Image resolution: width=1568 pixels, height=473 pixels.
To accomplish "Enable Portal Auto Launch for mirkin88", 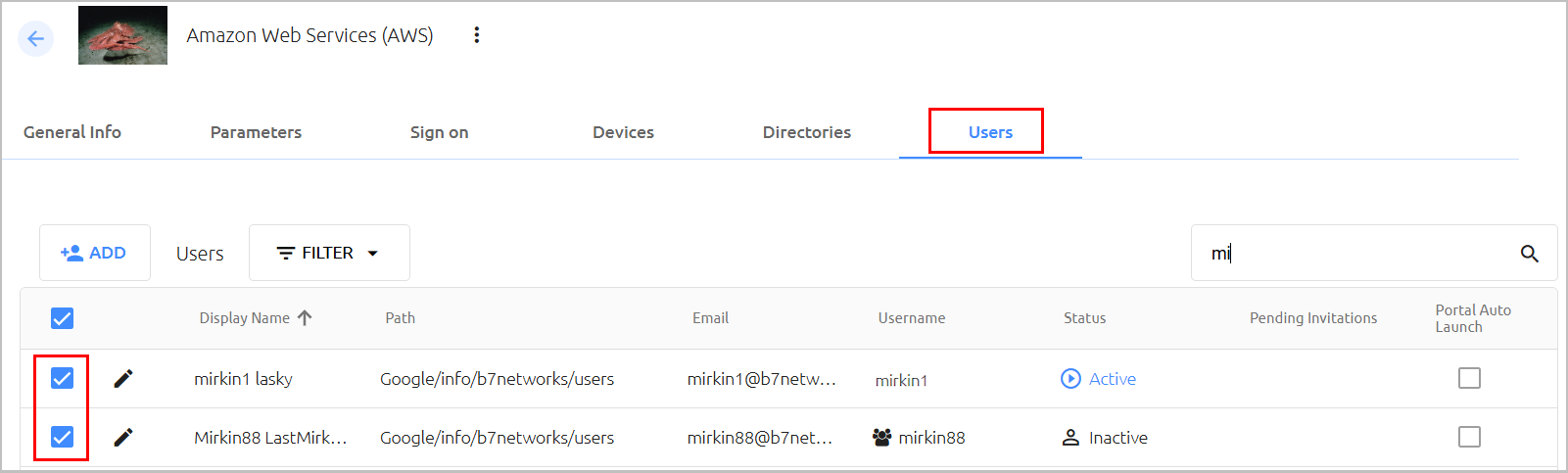I will [1469, 437].
